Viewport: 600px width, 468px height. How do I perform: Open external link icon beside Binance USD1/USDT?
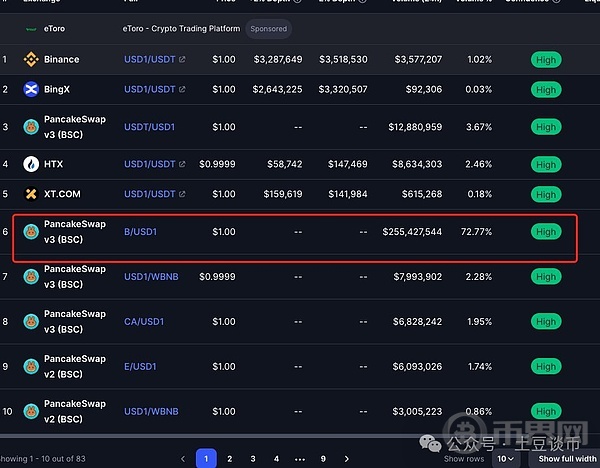click(x=182, y=59)
